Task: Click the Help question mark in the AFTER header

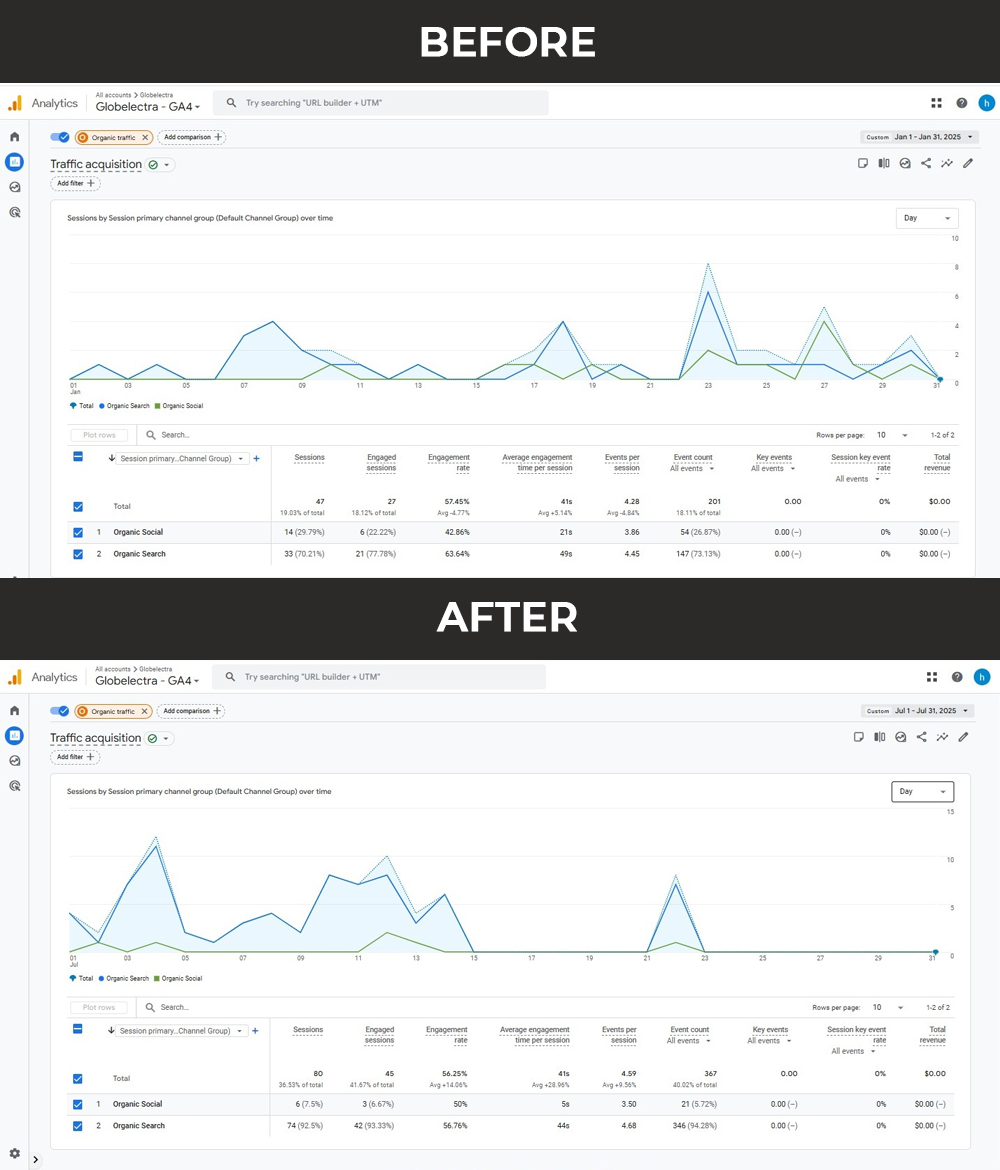Action: [957, 677]
